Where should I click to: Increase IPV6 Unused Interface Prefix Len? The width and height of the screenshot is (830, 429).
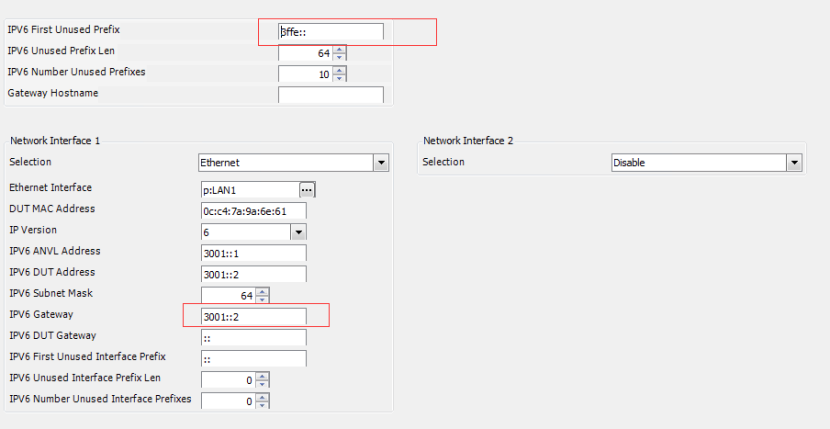coord(263,375)
